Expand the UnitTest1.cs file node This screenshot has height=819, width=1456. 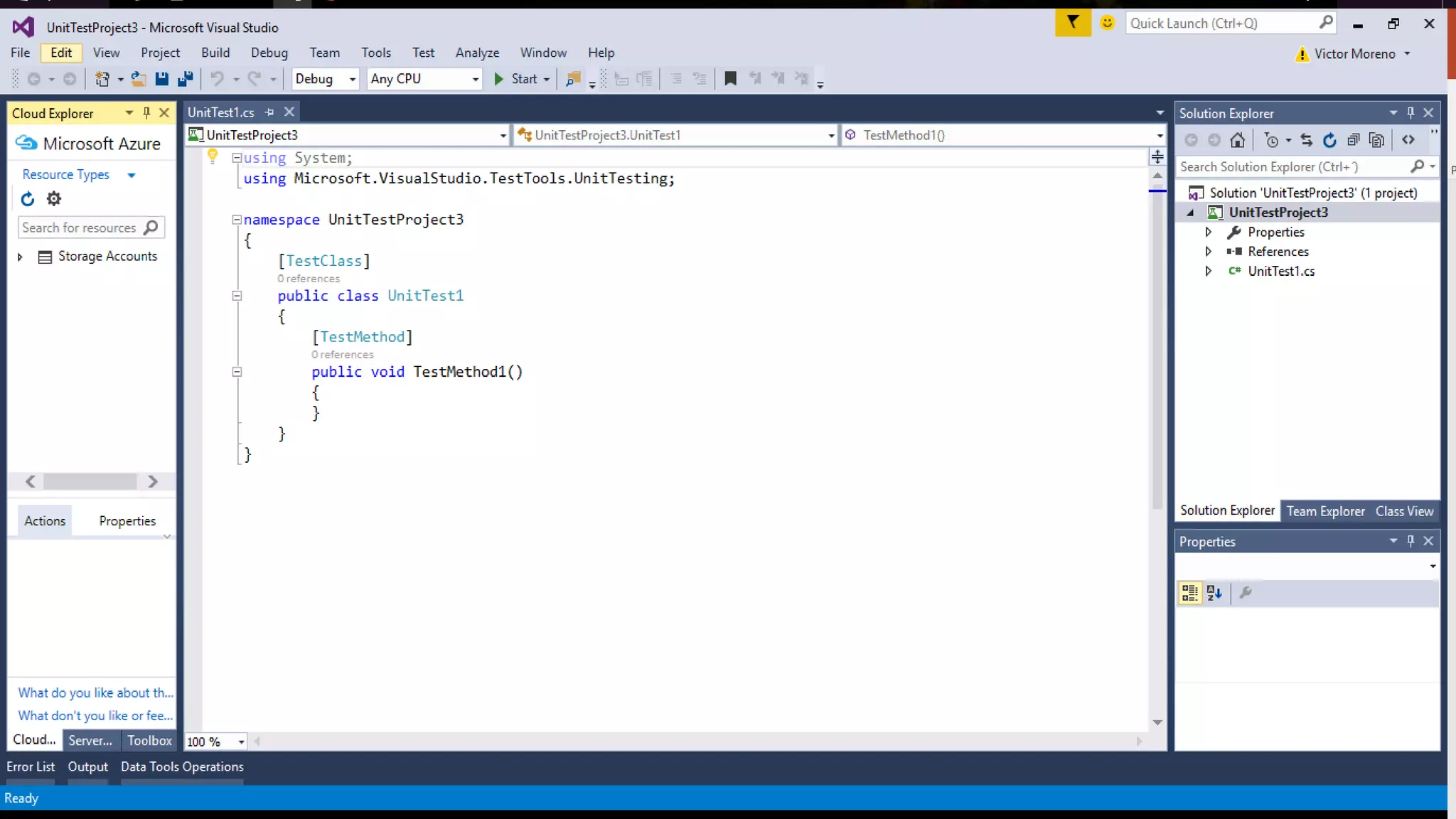(x=1208, y=271)
